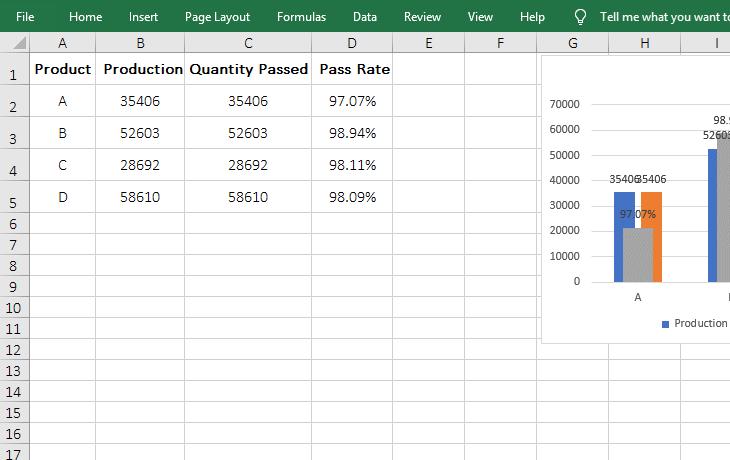Screen dimensions: 730x460
Task: Select the Formulas tab
Action: 301,17
